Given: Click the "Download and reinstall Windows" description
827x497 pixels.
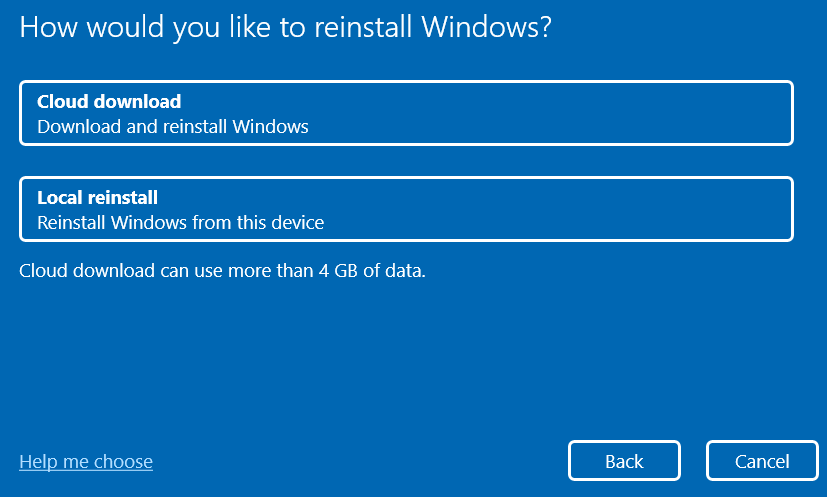Looking at the screenshot, I should click(173, 127).
